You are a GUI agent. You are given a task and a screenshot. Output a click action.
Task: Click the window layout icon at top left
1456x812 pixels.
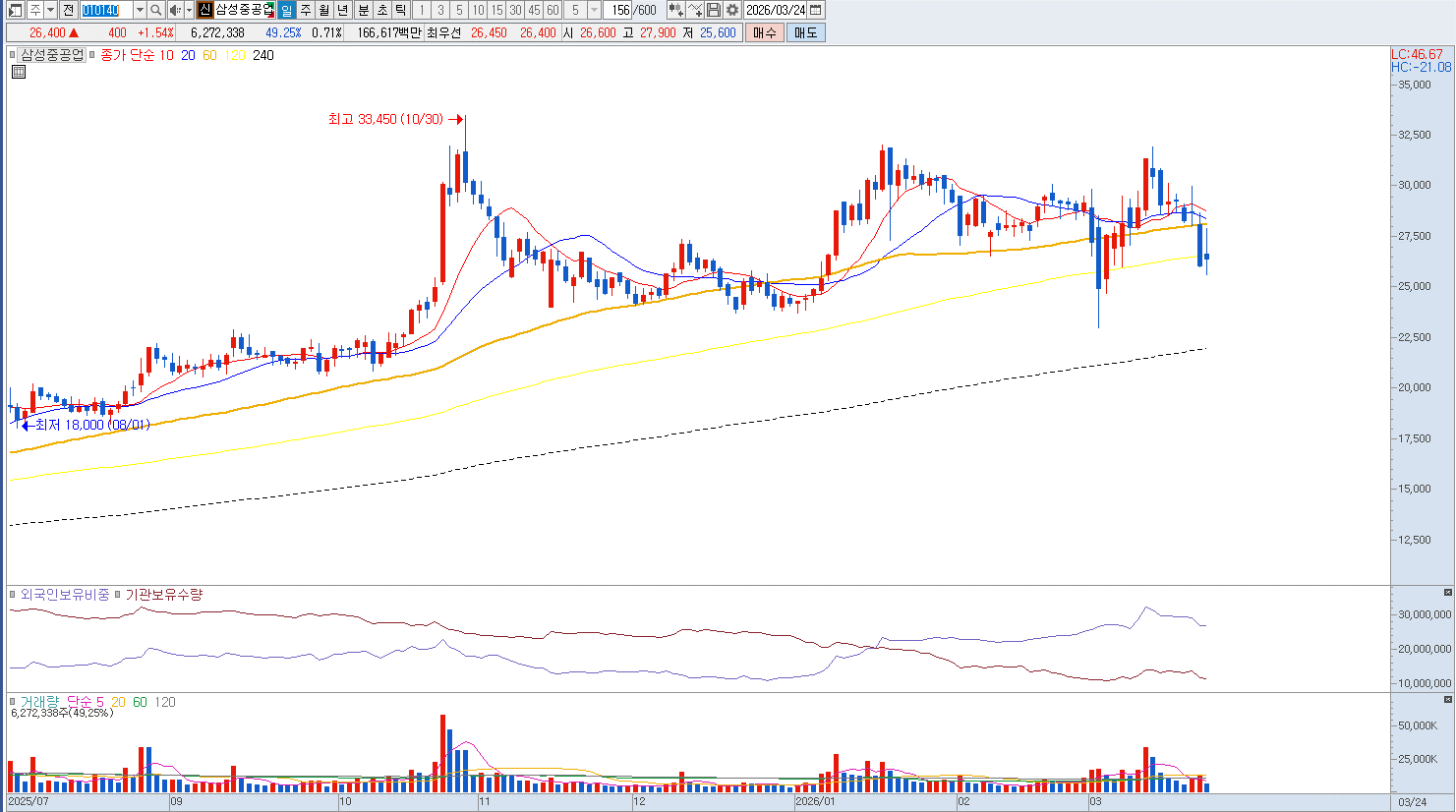(x=15, y=10)
